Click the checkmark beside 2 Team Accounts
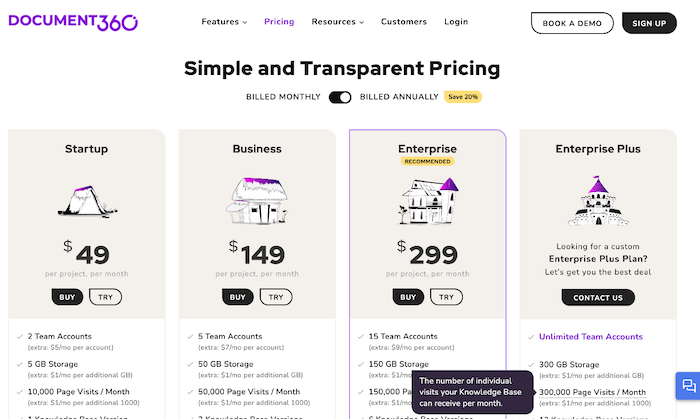700x420 pixels. coord(20,337)
